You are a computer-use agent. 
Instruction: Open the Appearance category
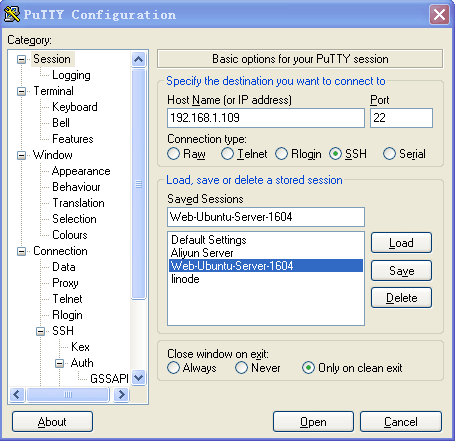[x=81, y=171]
